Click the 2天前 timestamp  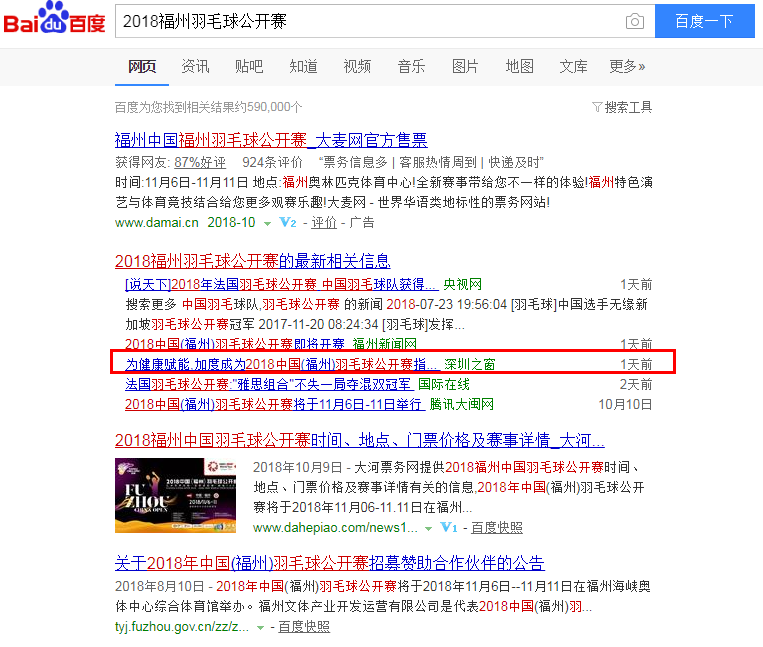[x=636, y=384]
